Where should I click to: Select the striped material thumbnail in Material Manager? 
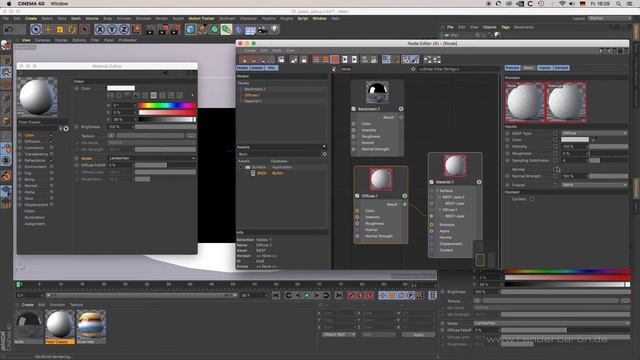91,324
